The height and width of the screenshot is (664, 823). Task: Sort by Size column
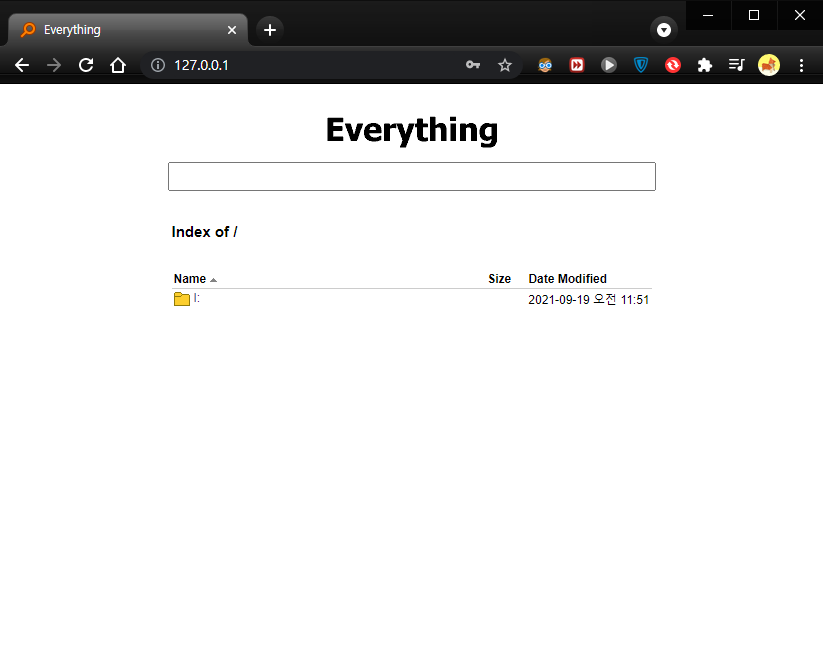(x=499, y=279)
